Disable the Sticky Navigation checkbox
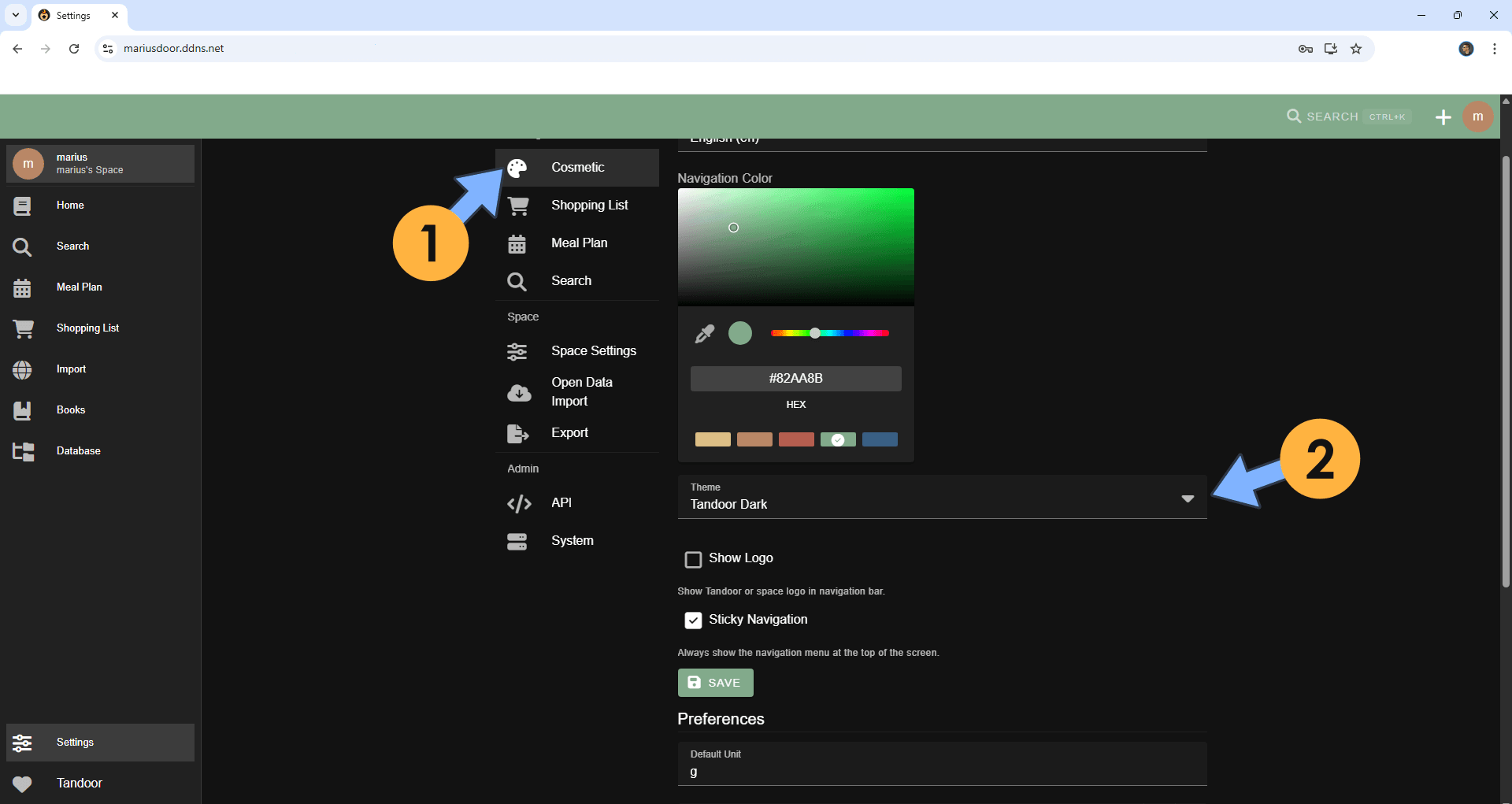 click(x=693, y=621)
